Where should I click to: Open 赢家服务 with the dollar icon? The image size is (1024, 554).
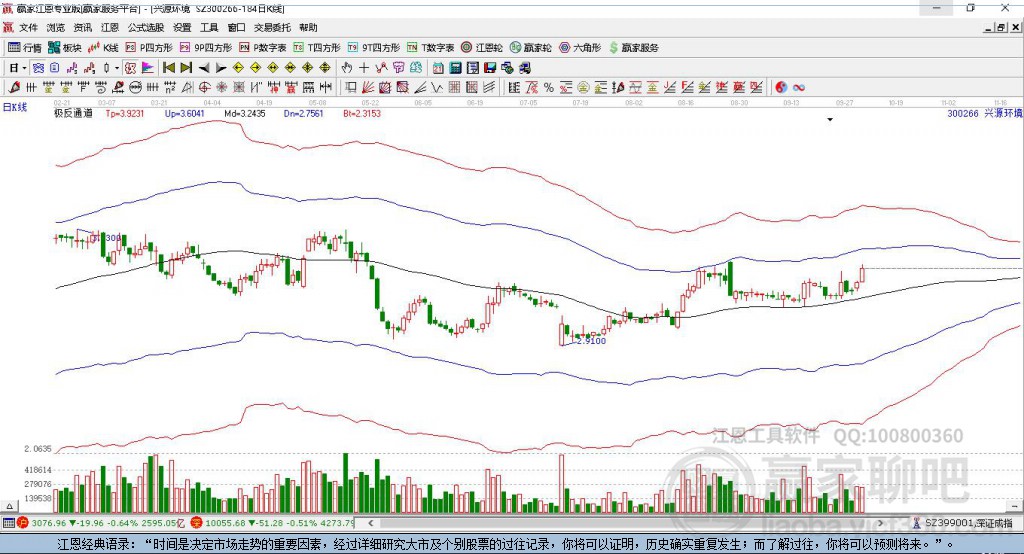(633, 48)
